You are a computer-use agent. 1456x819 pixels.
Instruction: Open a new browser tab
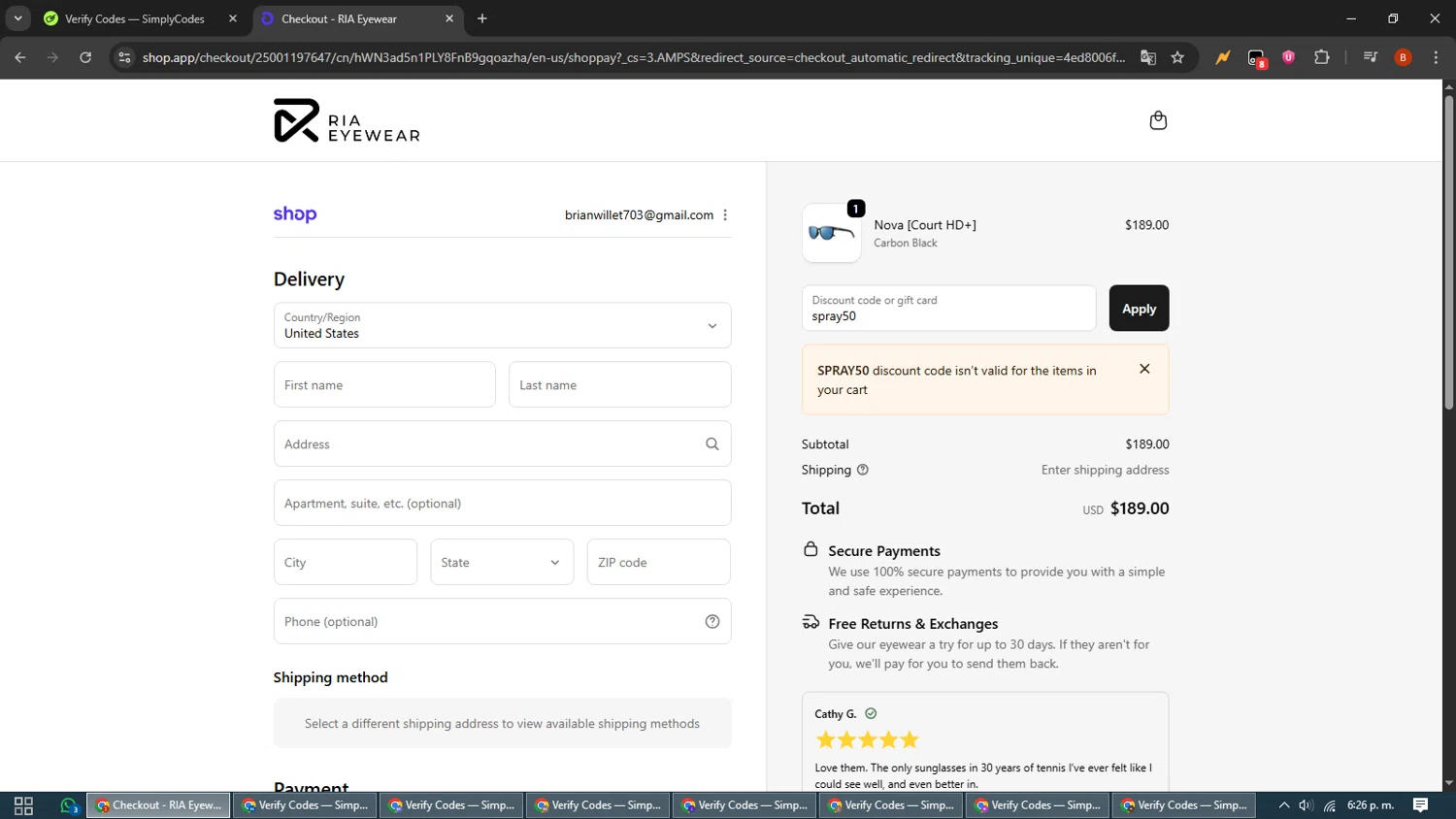482,18
